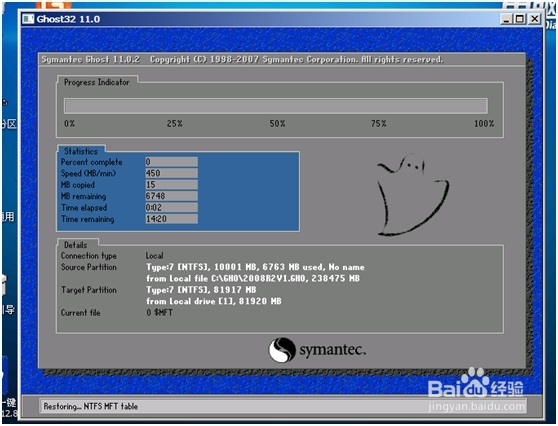Select the Time remaining value 14:20
Screen dimensions: 558x426
171,219
